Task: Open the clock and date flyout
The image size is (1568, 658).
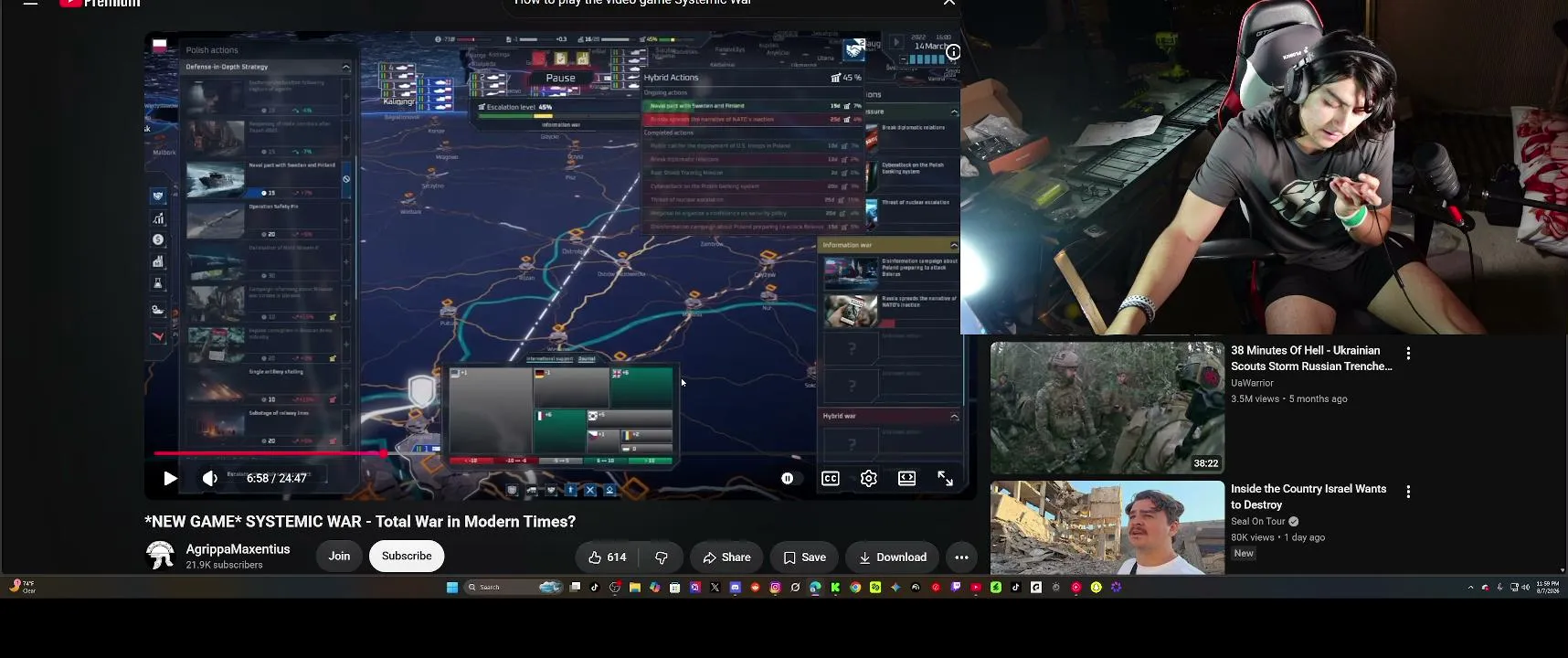Action: point(1548,587)
